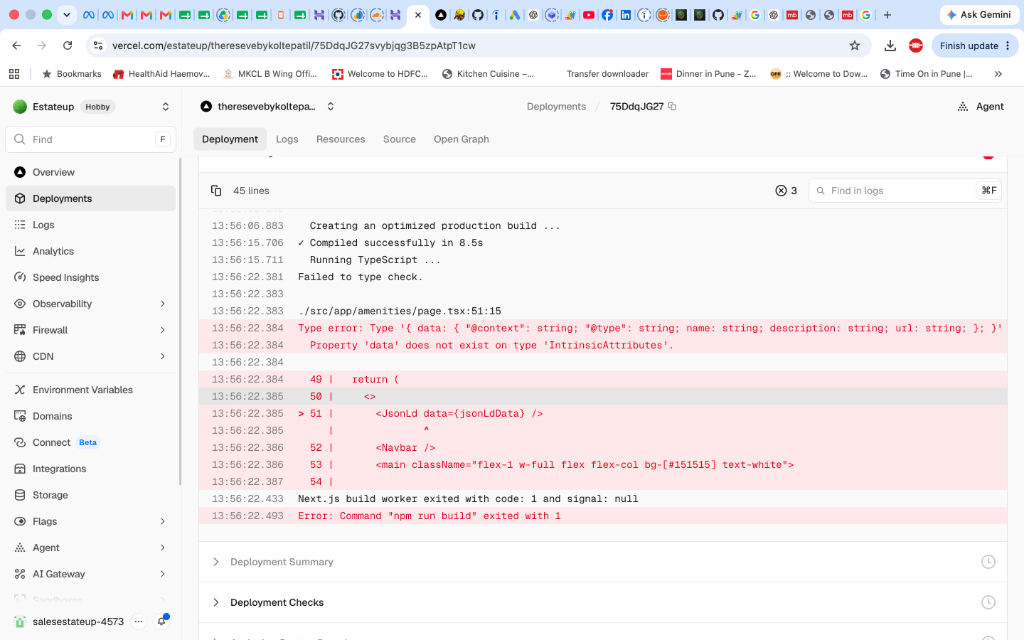Click the Deployments breadcrumb link
The width and height of the screenshot is (1024, 640).
coord(556,106)
